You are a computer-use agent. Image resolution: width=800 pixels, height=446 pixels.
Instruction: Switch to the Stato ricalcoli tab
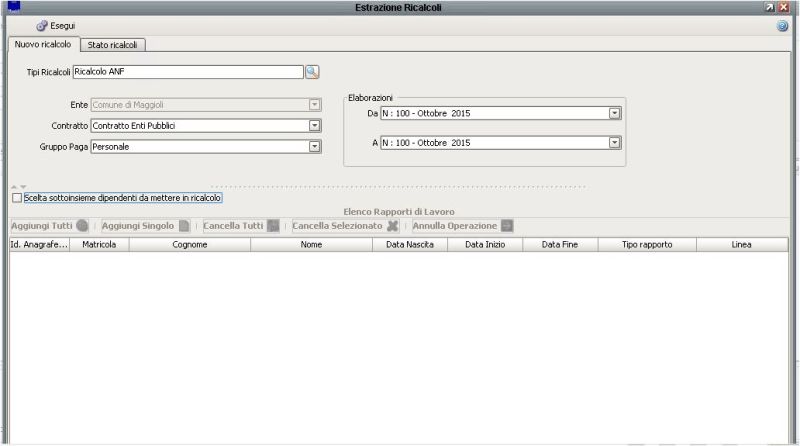click(113, 45)
